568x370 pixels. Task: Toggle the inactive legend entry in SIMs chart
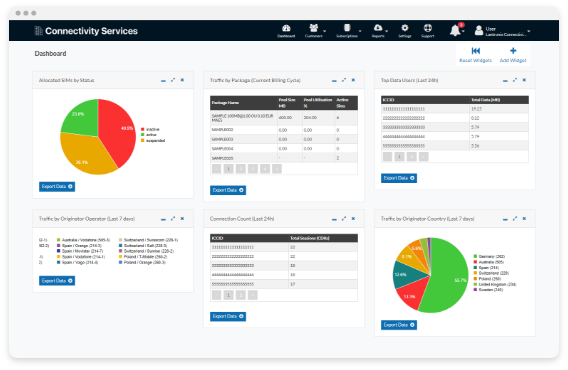click(x=150, y=129)
